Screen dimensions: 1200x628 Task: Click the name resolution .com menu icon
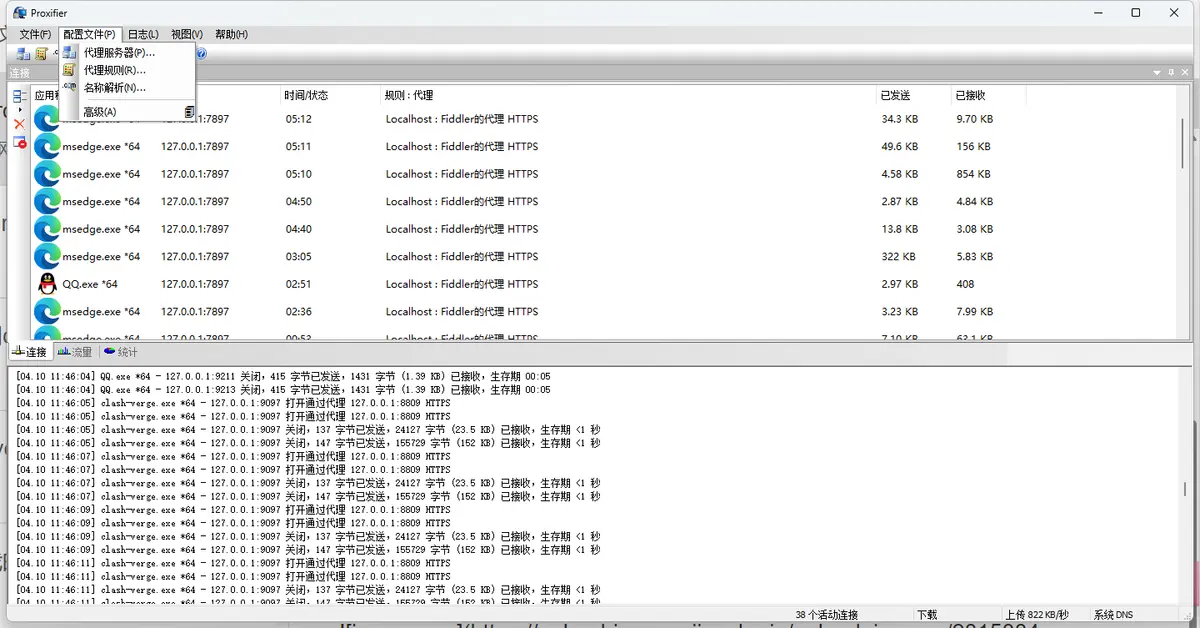[x=69, y=87]
